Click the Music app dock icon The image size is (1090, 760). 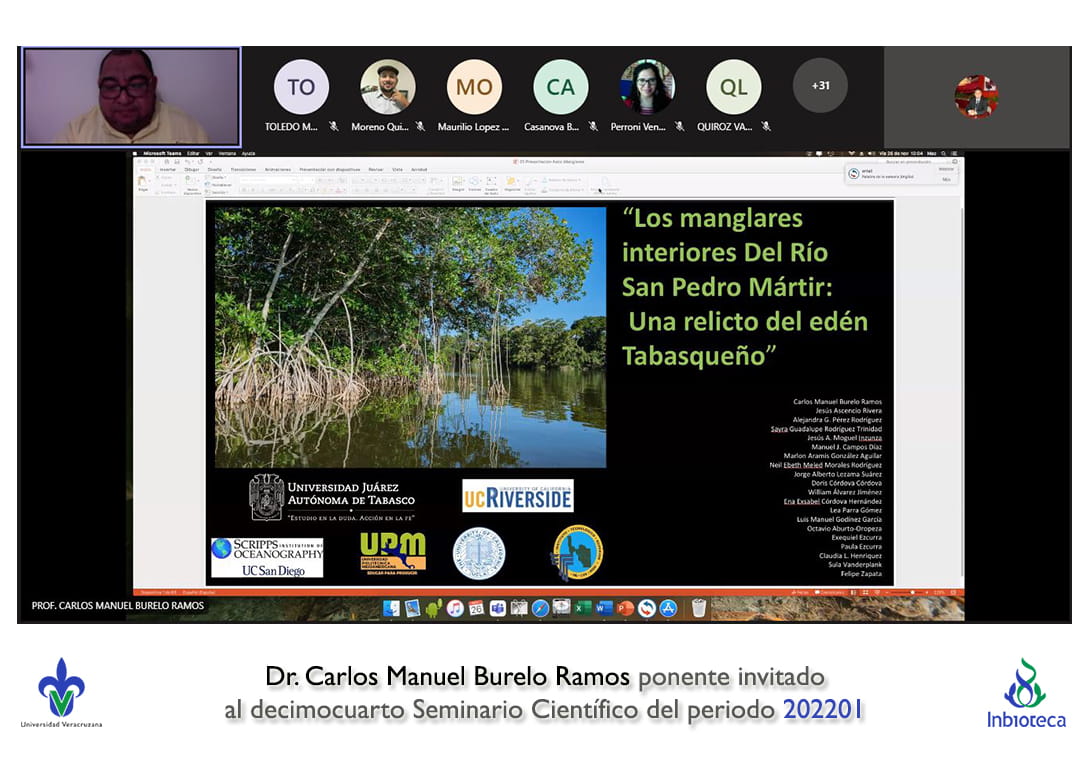455,608
